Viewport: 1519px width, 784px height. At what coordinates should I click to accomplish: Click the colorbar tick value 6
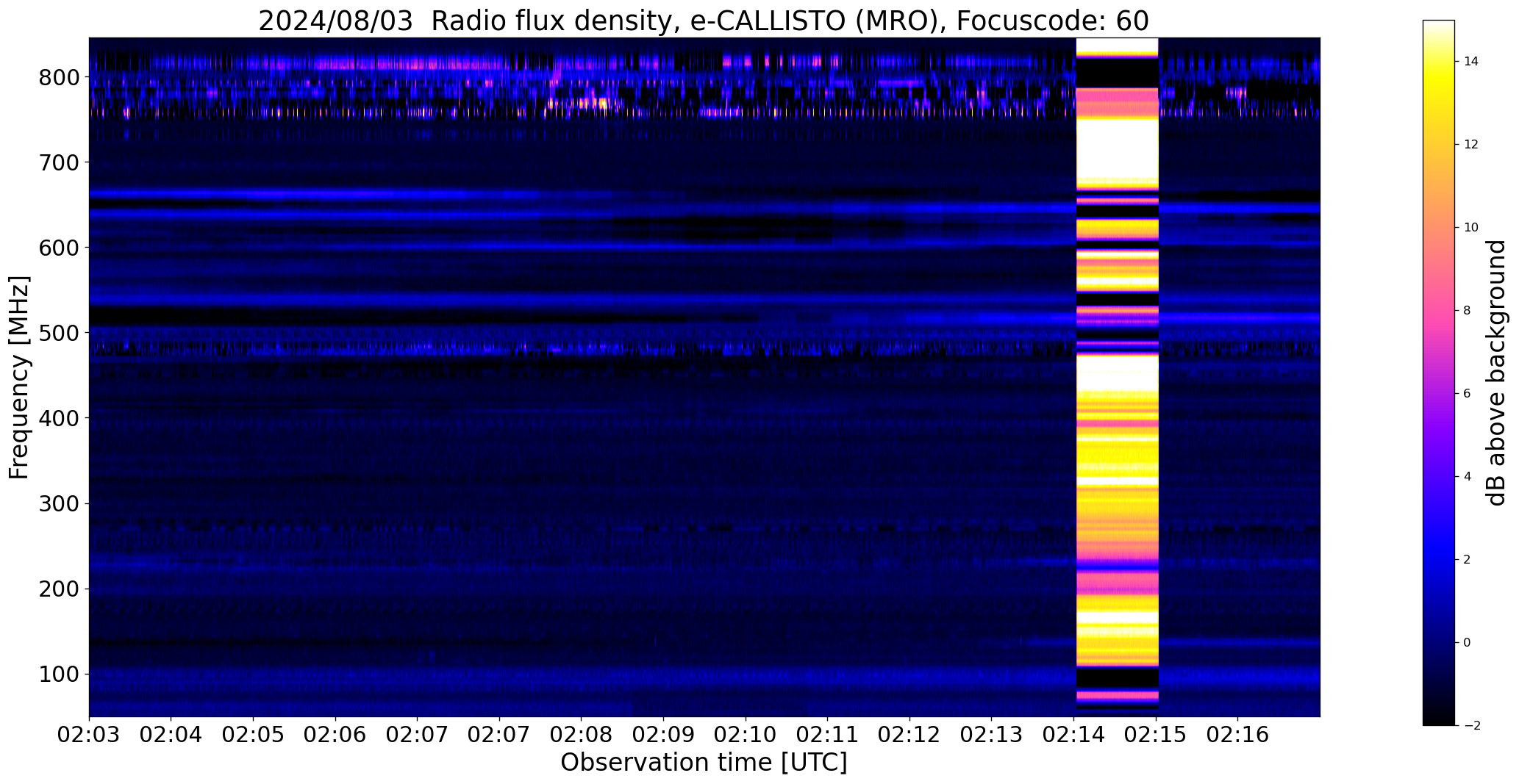[1468, 394]
